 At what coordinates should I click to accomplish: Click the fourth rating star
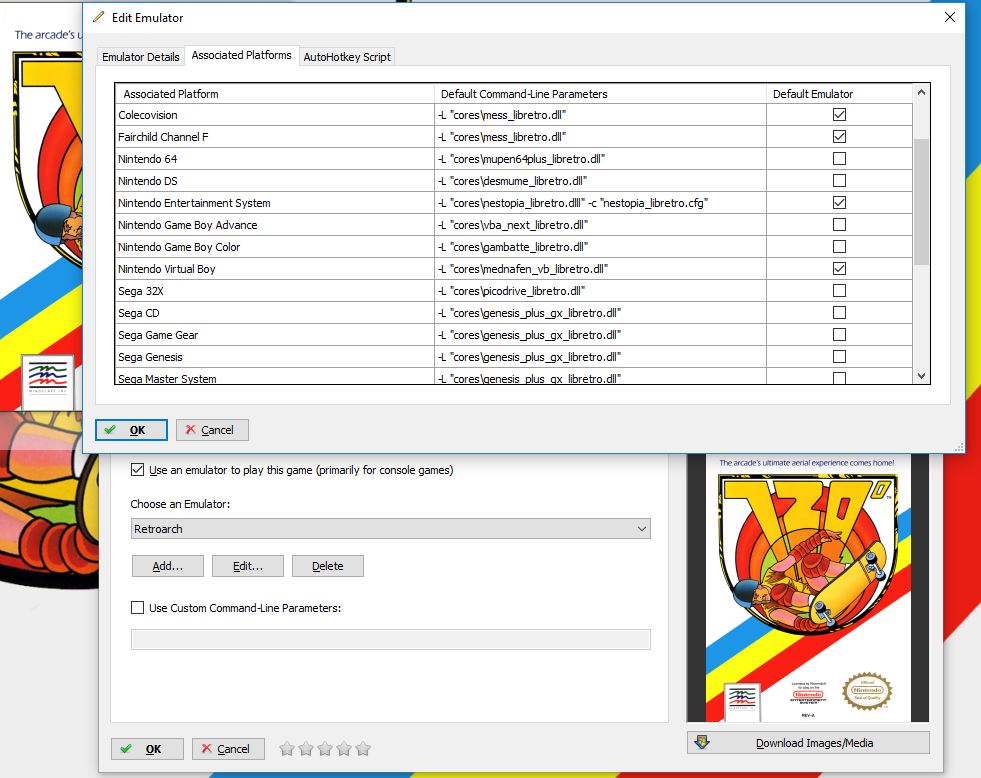[344, 749]
